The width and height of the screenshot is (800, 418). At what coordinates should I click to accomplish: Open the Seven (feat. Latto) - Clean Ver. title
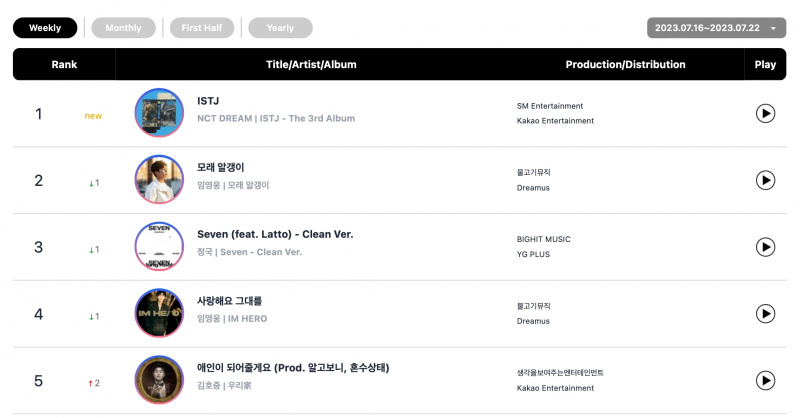tap(275, 234)
